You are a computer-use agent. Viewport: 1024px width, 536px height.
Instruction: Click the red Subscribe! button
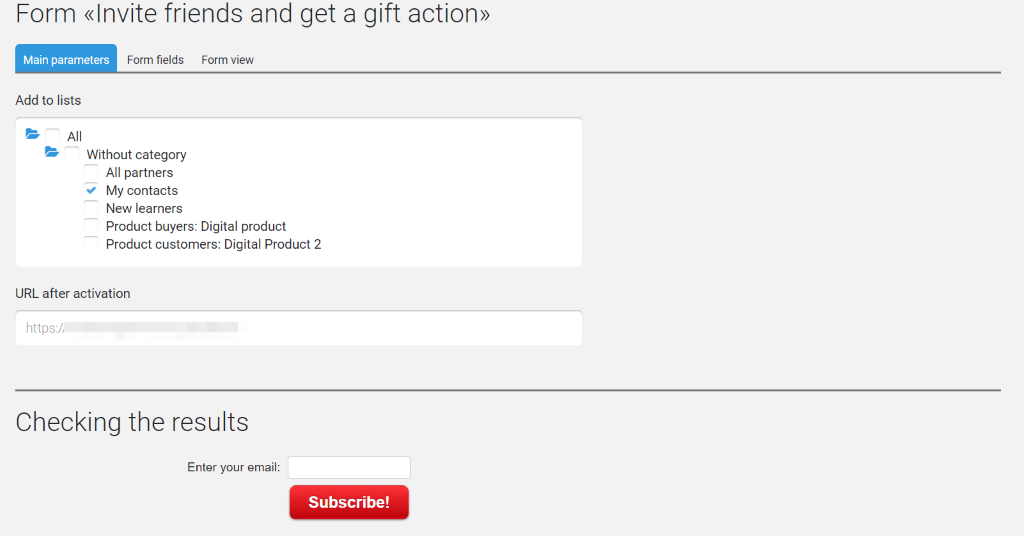point(349,502)
